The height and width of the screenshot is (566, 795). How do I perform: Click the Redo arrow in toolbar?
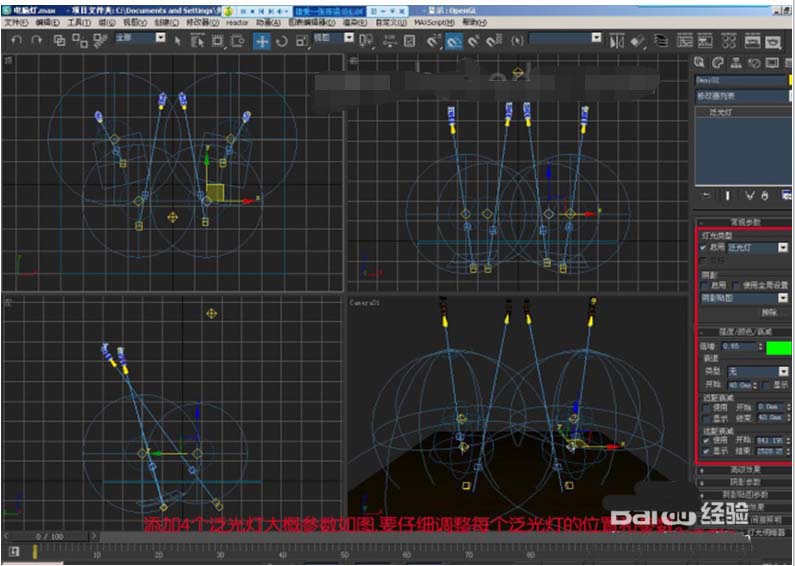[35, 41]
